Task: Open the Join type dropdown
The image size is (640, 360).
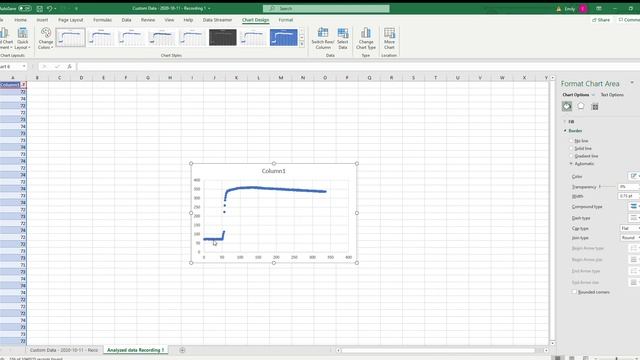Action: [x=629, y=238]
